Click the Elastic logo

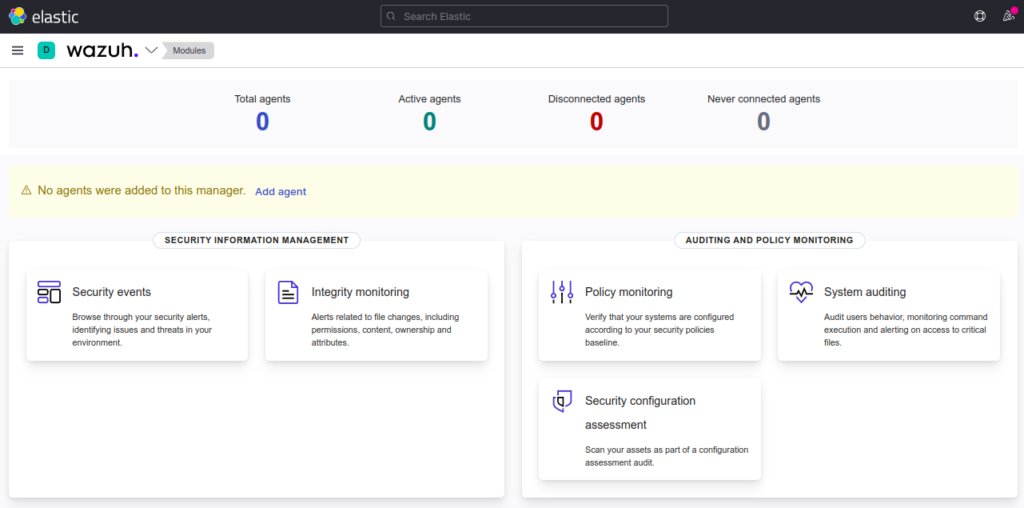click(x=43, y=16)
